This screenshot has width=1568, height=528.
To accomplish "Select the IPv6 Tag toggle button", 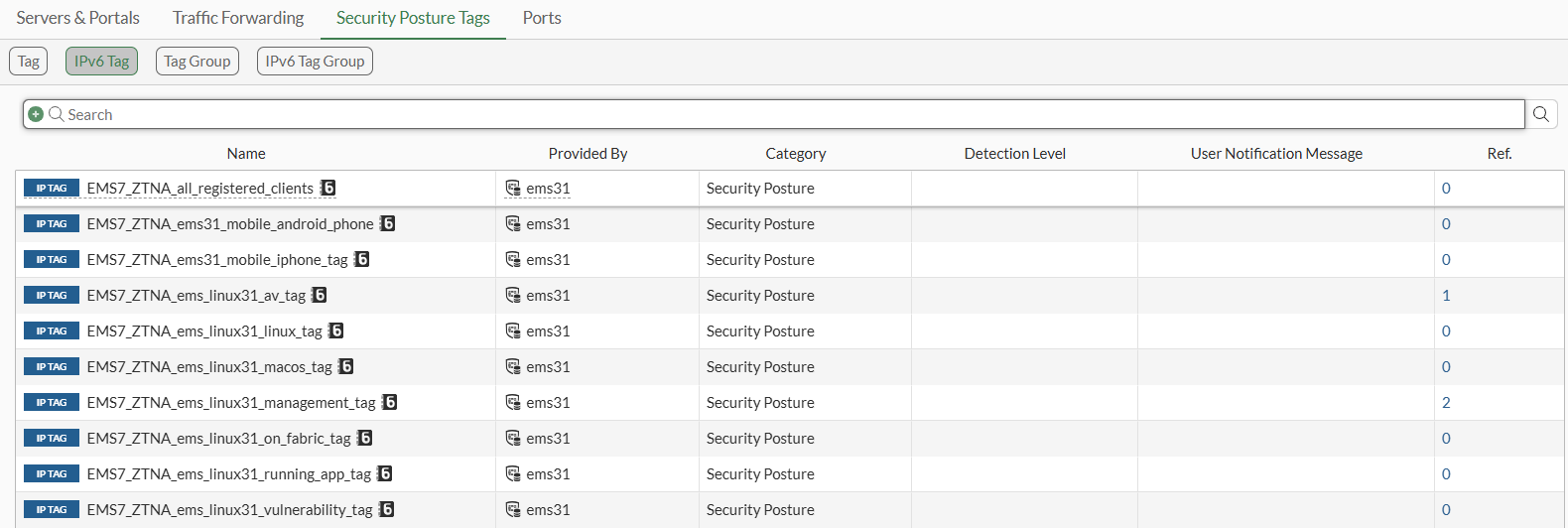I will [x=101, y=62].
